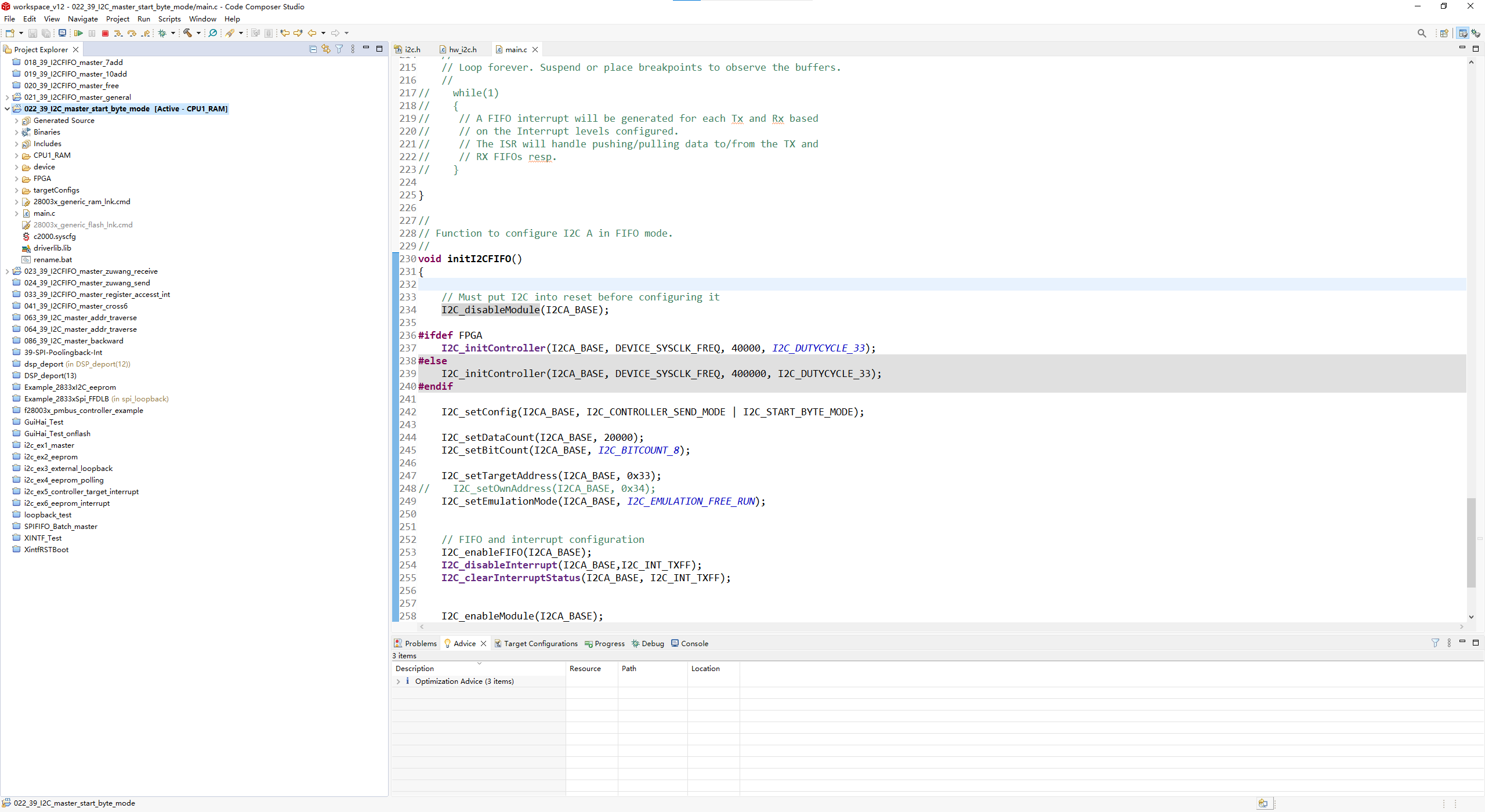Expand the Optimization Advice item

[x=398, y=681]
